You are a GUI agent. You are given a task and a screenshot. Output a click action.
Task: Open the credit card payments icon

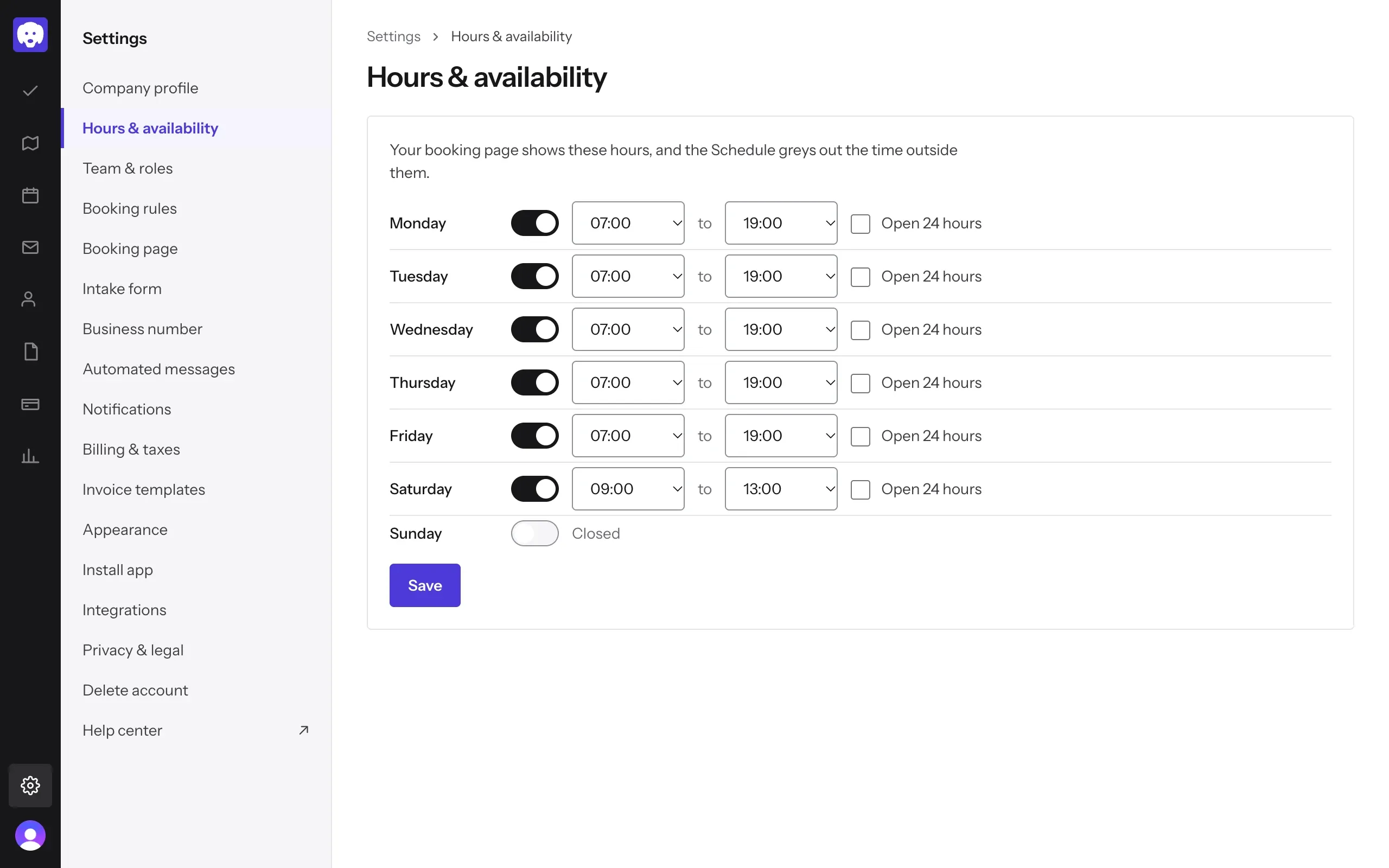click(30, 404)
